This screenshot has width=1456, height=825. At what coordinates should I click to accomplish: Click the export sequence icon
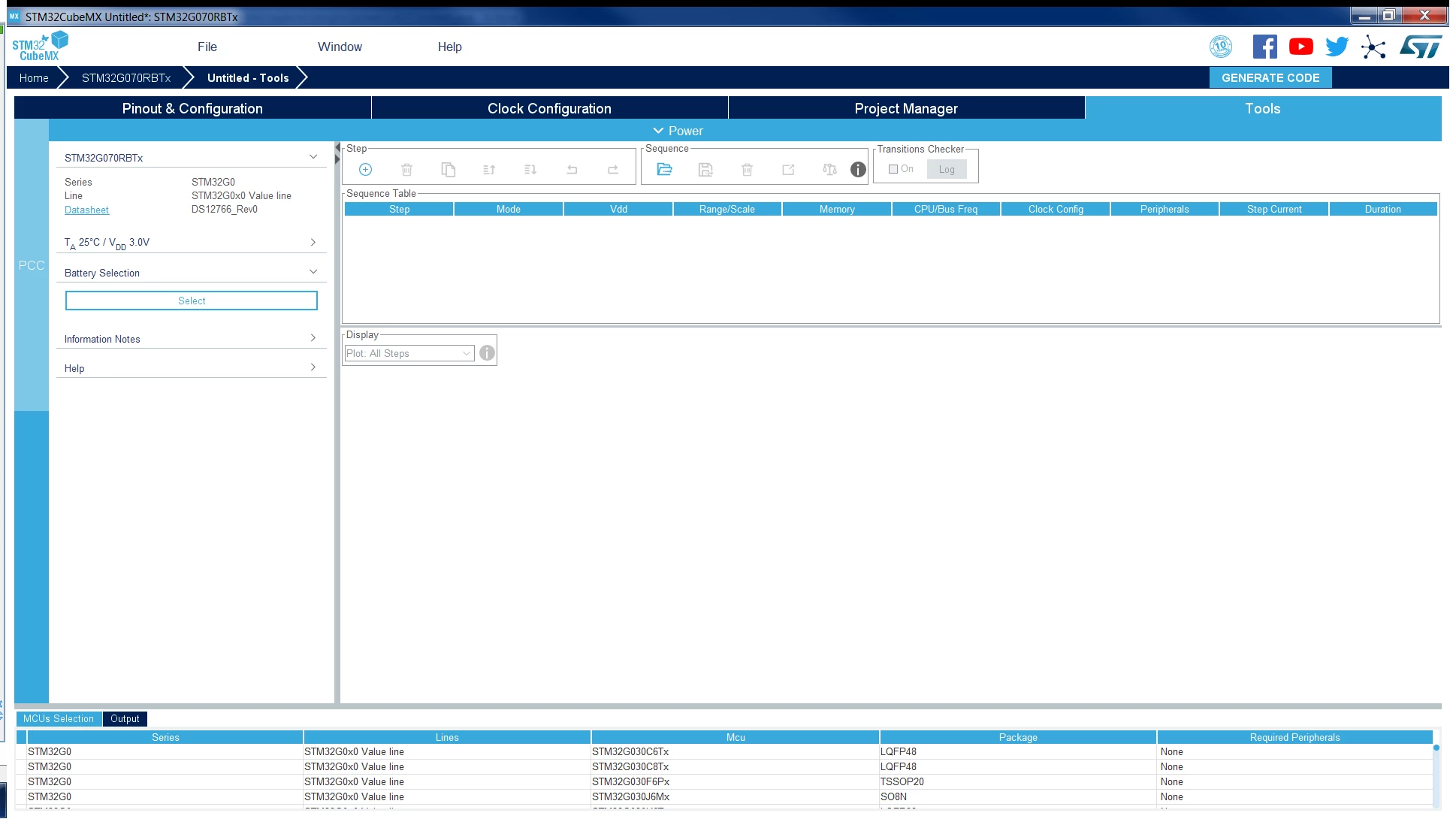tap(788, 170)
